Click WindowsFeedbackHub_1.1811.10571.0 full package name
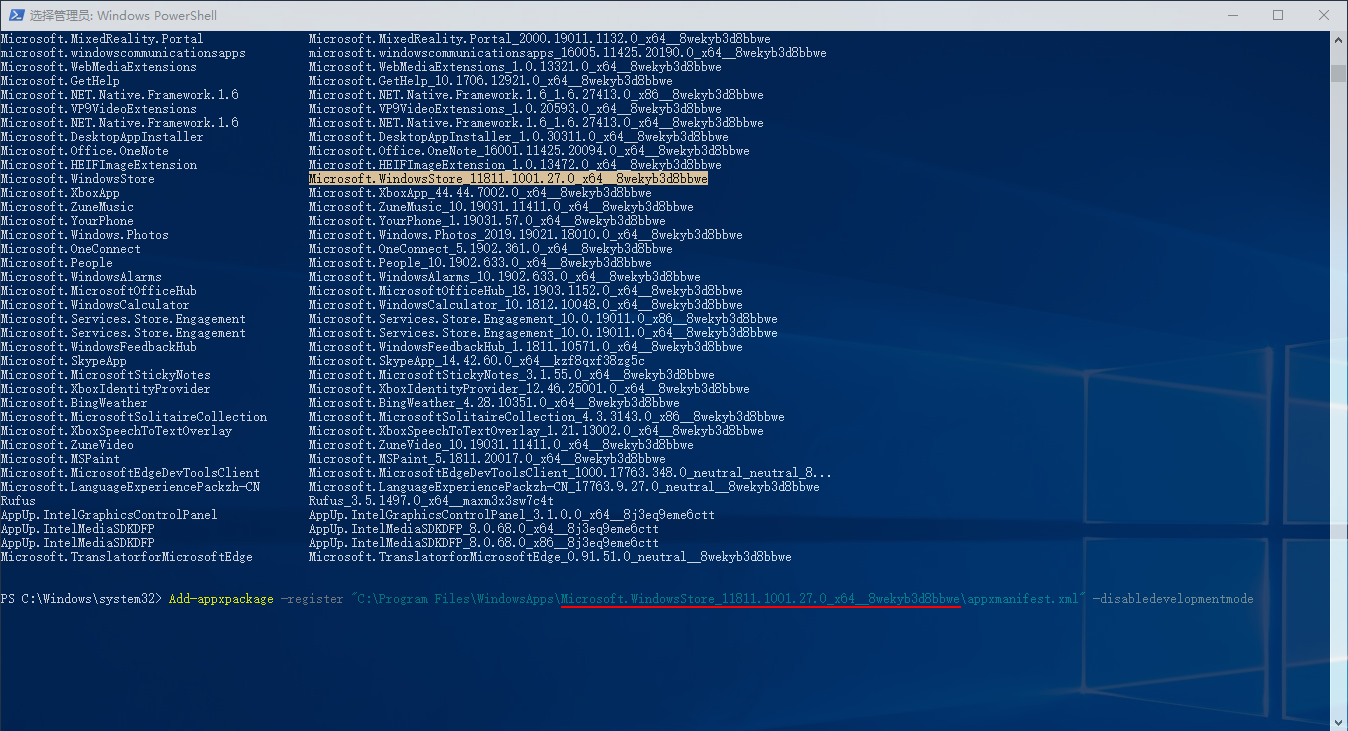This screenshot has height=731, width=1348. tap(525, 347)
